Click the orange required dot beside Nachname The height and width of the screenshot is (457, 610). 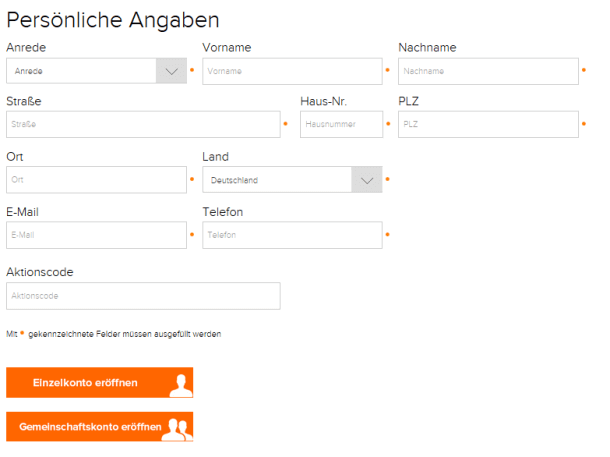(x=584, y=70)
